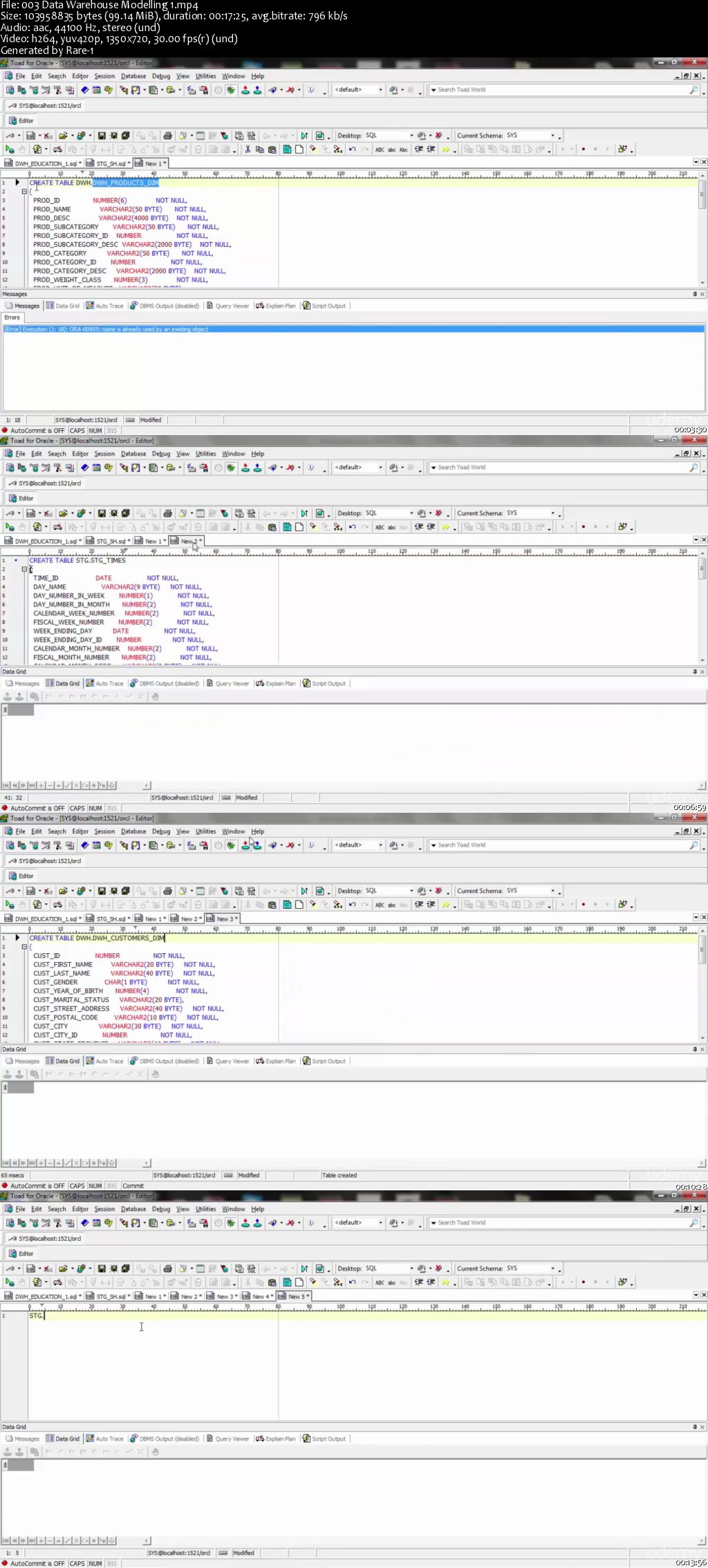Click Data Grid horizontal scrollbar in 00:06:59 frame
The width and height of the screenshot is (708, 1568).
click(425, 786)
